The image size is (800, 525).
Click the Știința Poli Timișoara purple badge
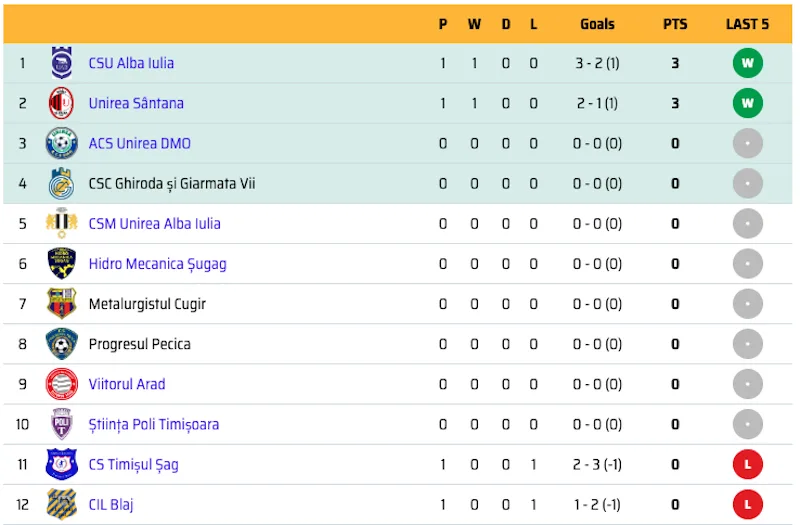tap(62, 424)
